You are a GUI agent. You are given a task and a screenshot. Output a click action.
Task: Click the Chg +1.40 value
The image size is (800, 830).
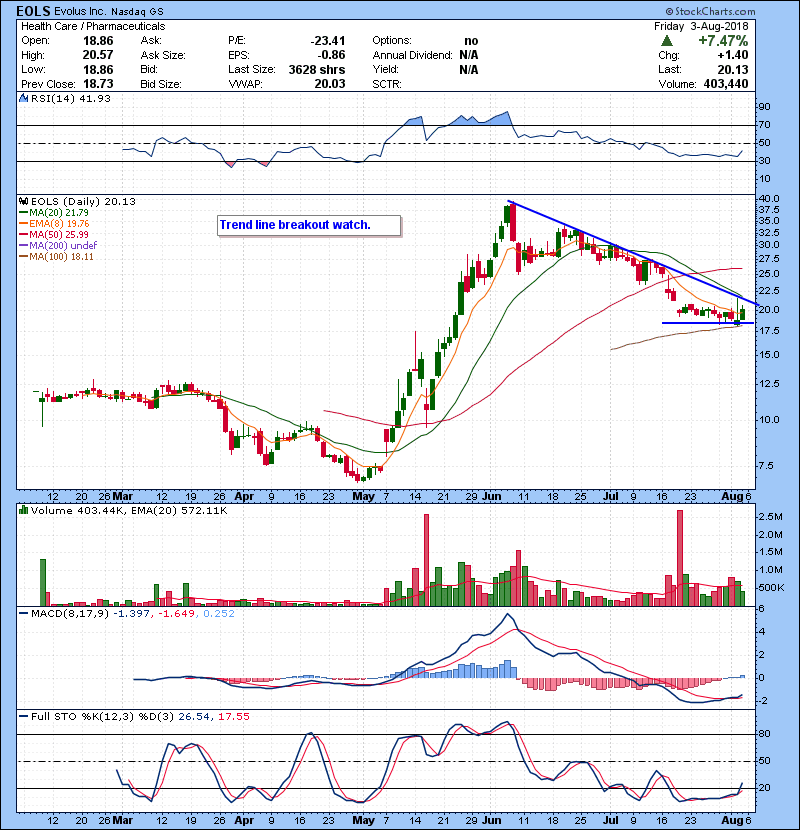(x=733, y=55)
